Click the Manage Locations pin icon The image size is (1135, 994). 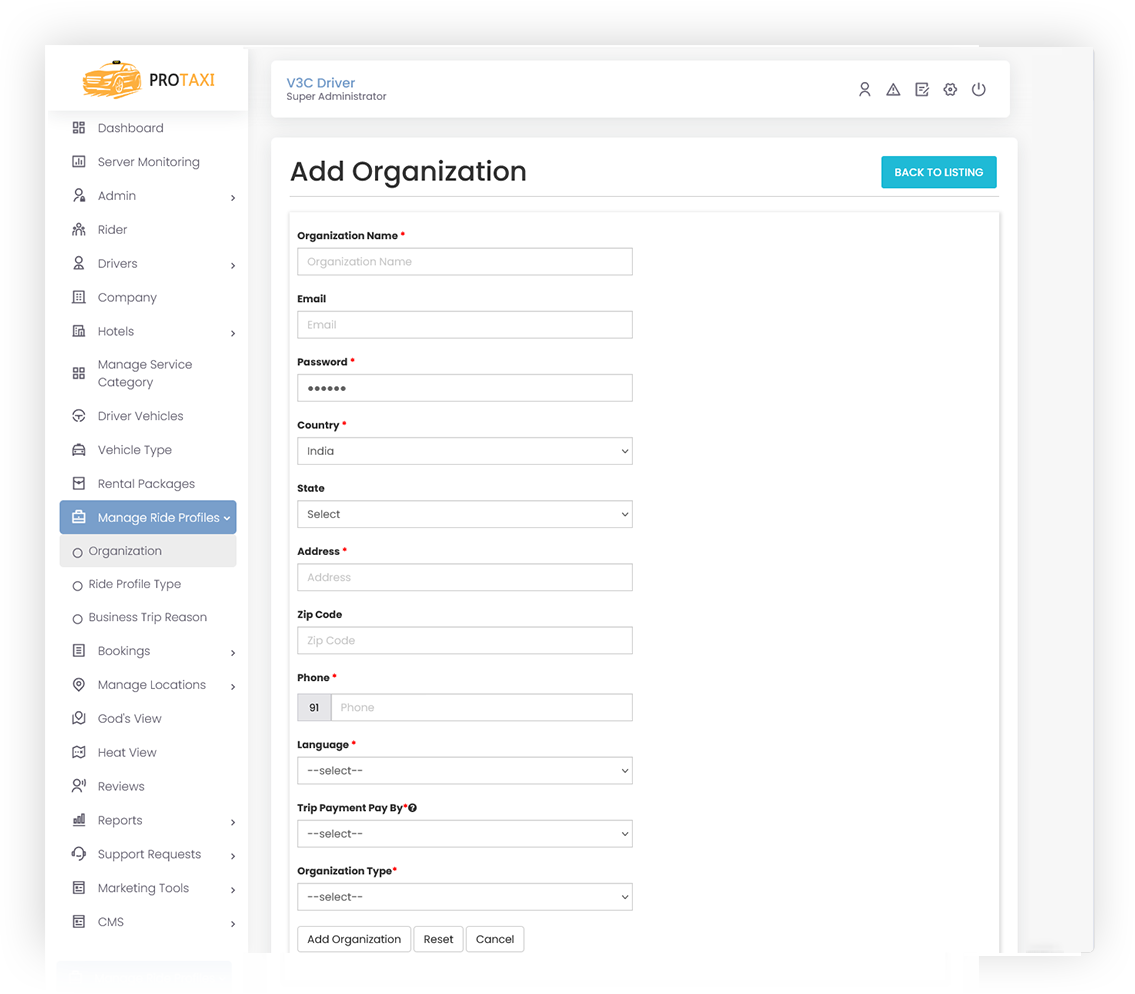[79, 685]
